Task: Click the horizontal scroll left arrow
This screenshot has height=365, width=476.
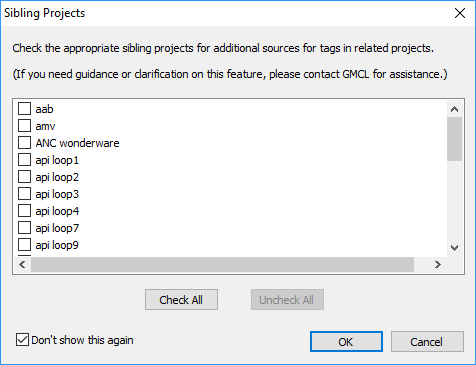Action: pos(22,265)
